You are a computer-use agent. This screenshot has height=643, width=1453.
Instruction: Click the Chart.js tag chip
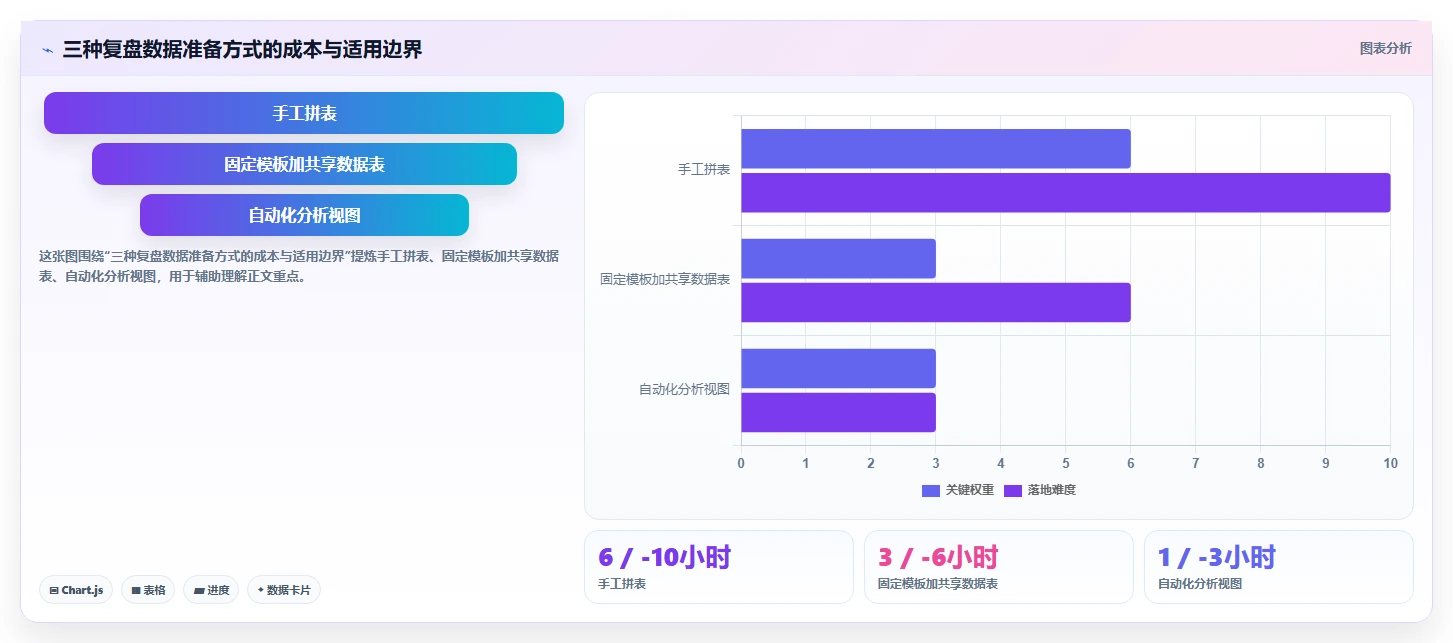(x=76, y=590)
